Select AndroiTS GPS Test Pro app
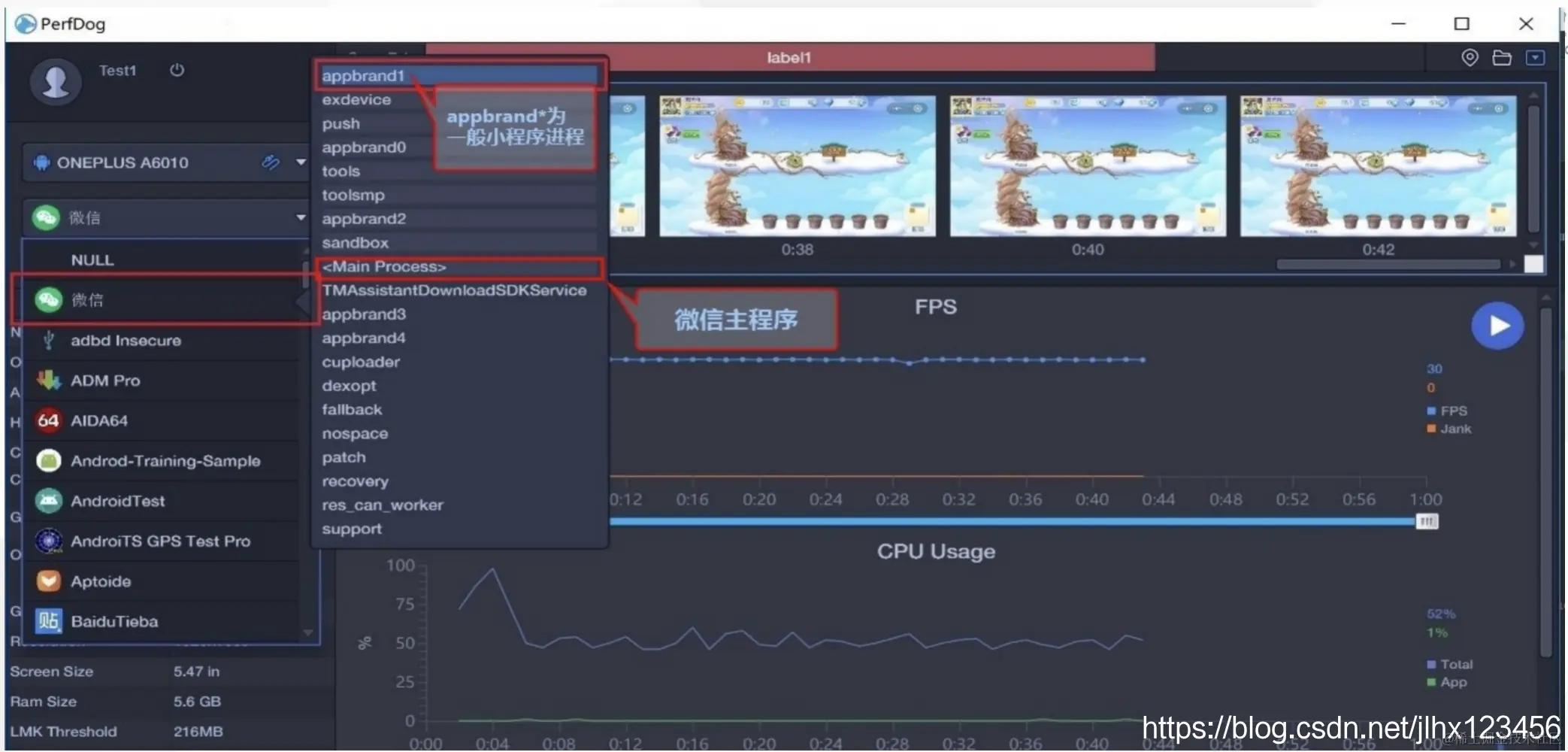 pos(161,541)
